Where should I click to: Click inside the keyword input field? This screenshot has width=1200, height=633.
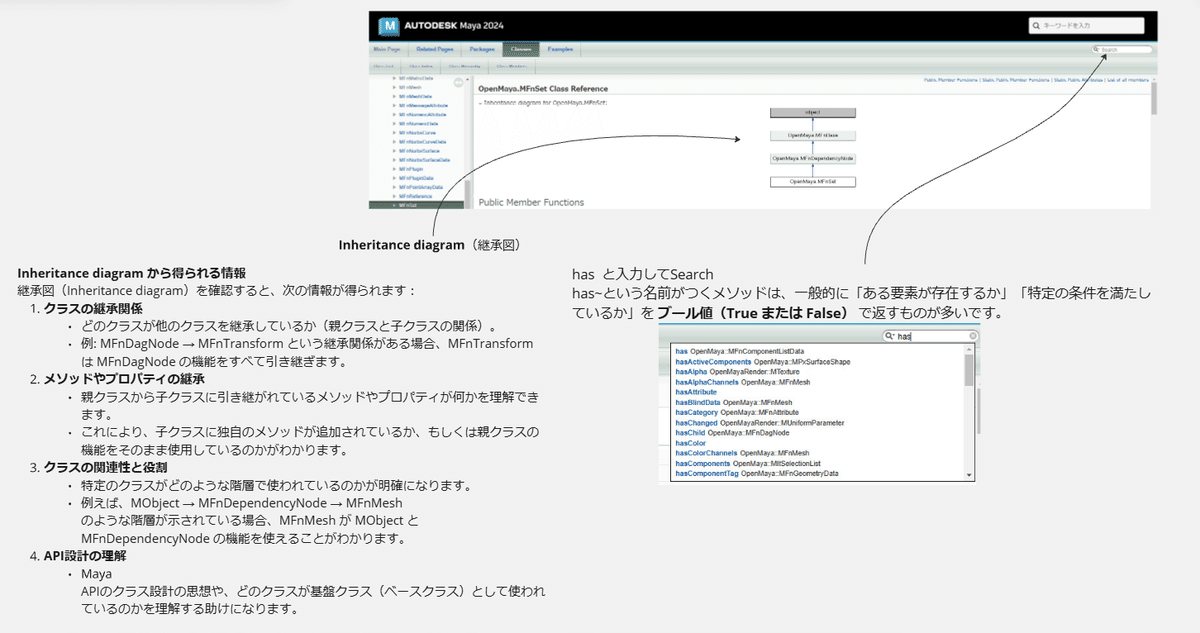tap(1090, 25)
